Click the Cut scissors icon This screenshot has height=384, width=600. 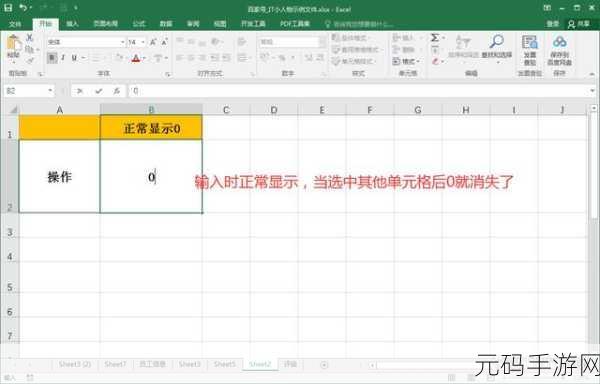29,38
